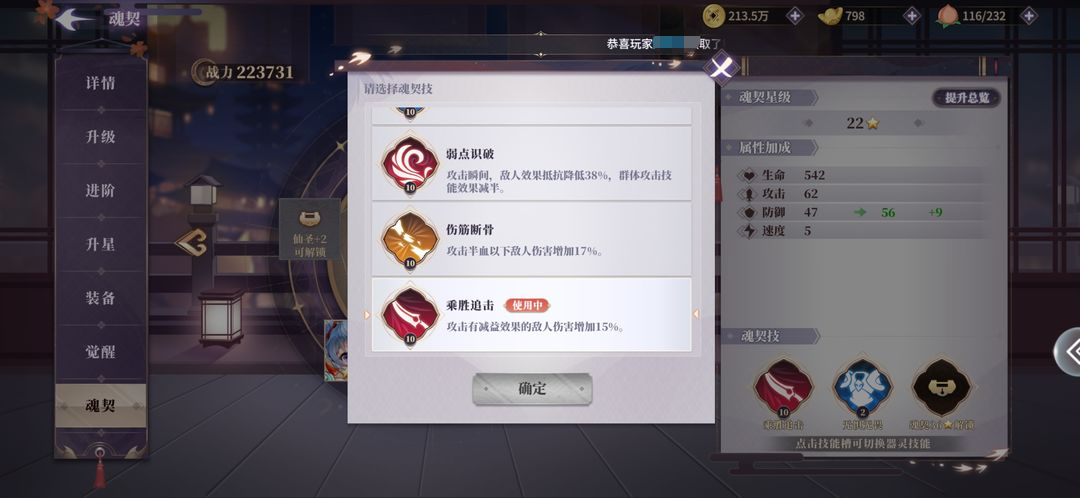Open the 觉醒 tab

point(101,352)
